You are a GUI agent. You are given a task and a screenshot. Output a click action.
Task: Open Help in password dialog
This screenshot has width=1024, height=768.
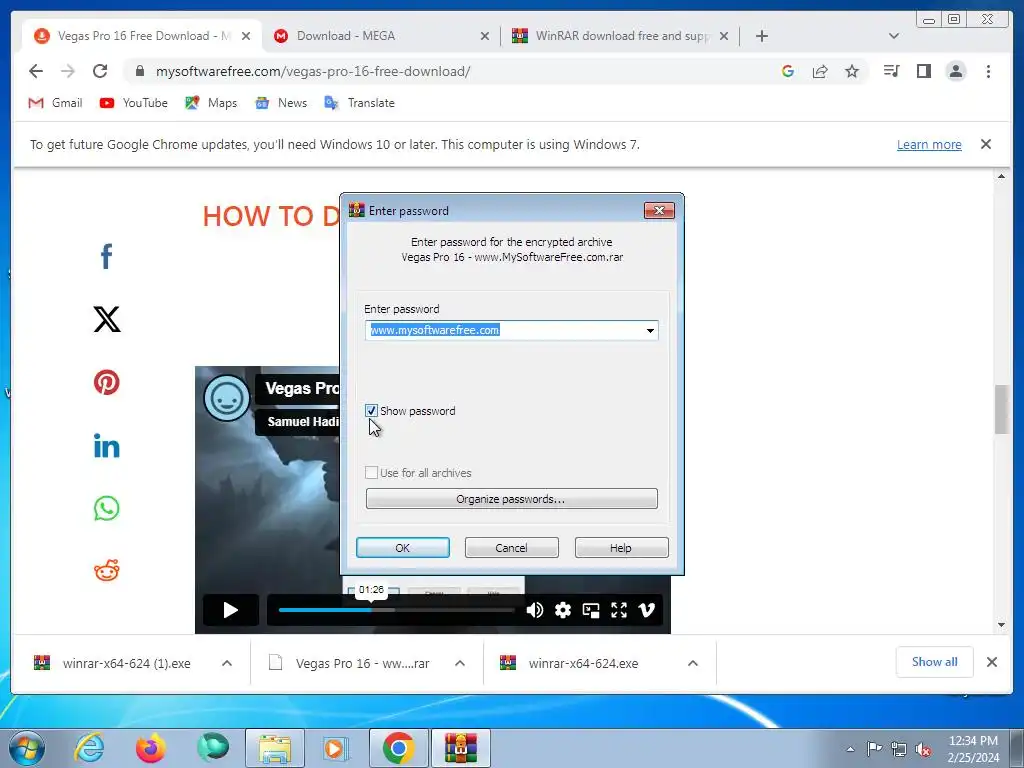[621, 548]
